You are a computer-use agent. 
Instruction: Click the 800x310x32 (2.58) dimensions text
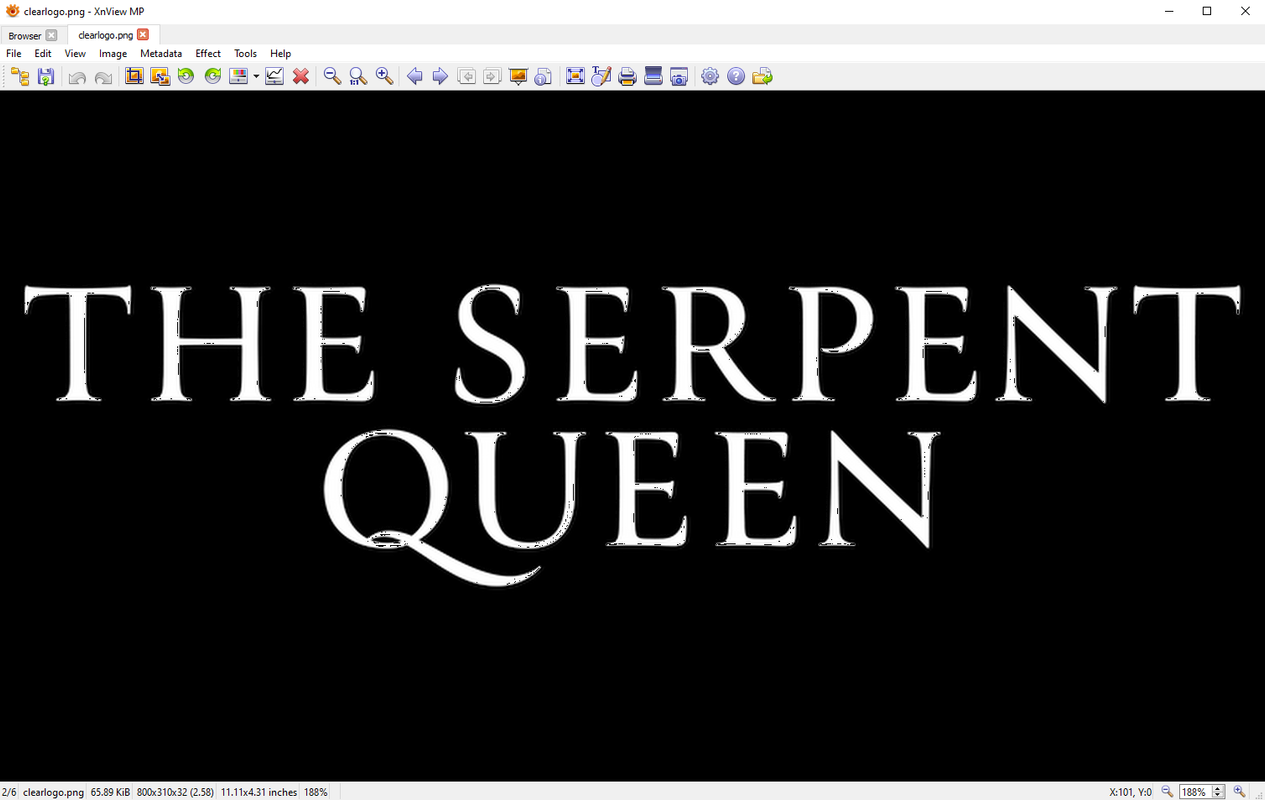[x=175, y=792]
